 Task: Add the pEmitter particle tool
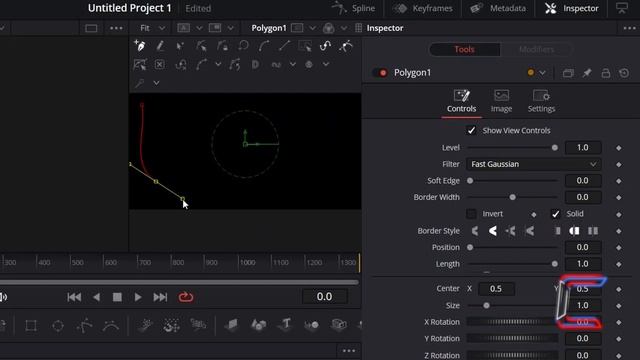coord(145,325)
